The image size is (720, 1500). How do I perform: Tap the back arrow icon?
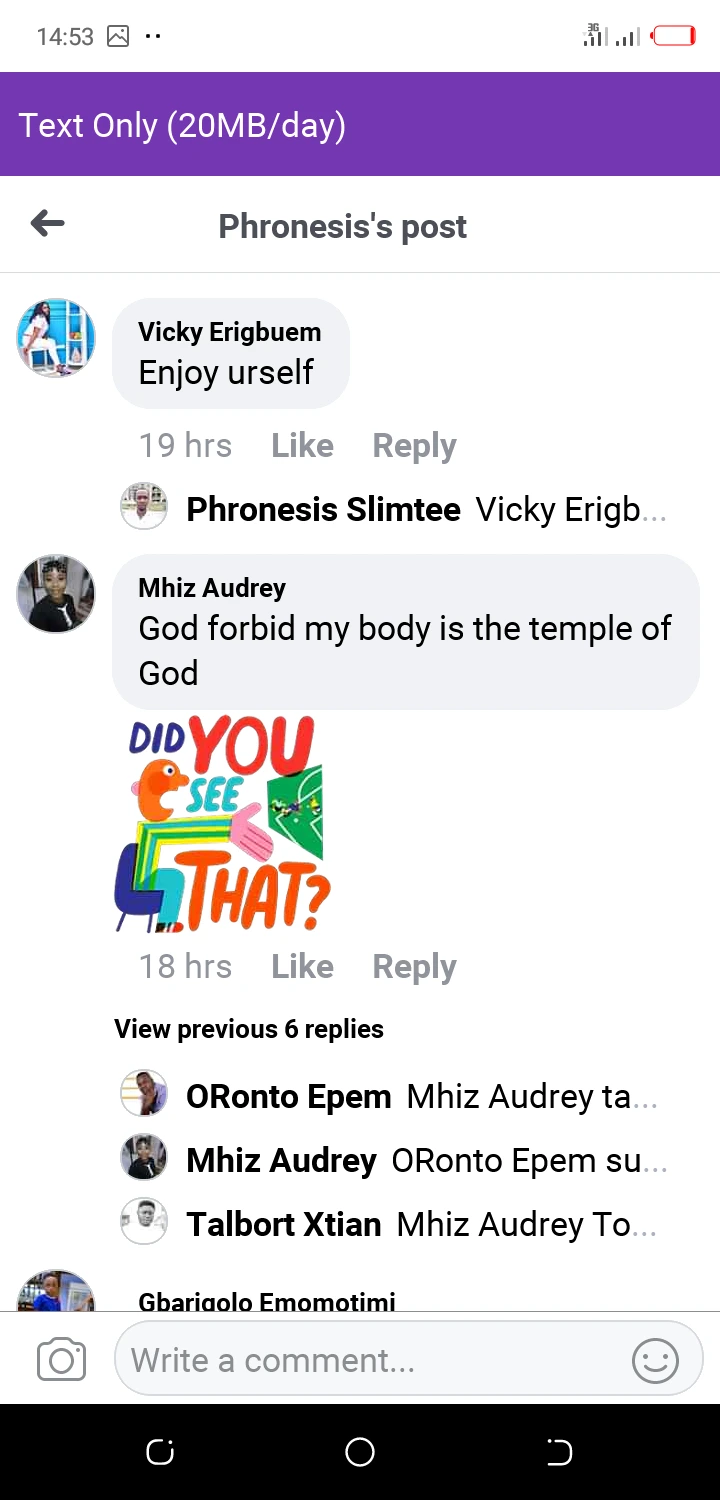48,224
